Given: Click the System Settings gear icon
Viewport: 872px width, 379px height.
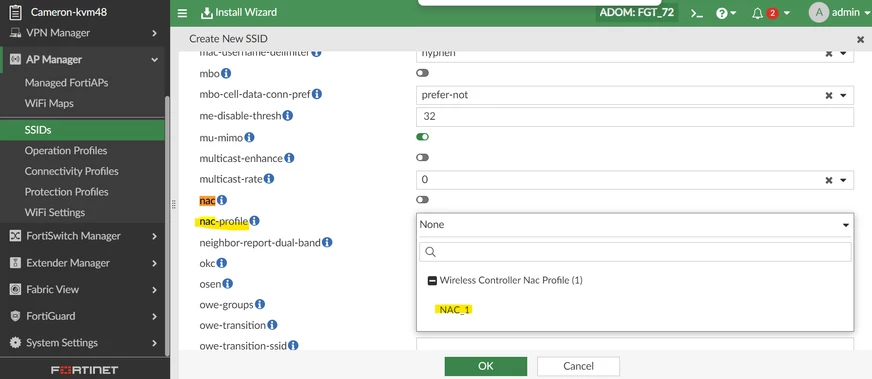Looking at the screenshot, I should 16,343.
